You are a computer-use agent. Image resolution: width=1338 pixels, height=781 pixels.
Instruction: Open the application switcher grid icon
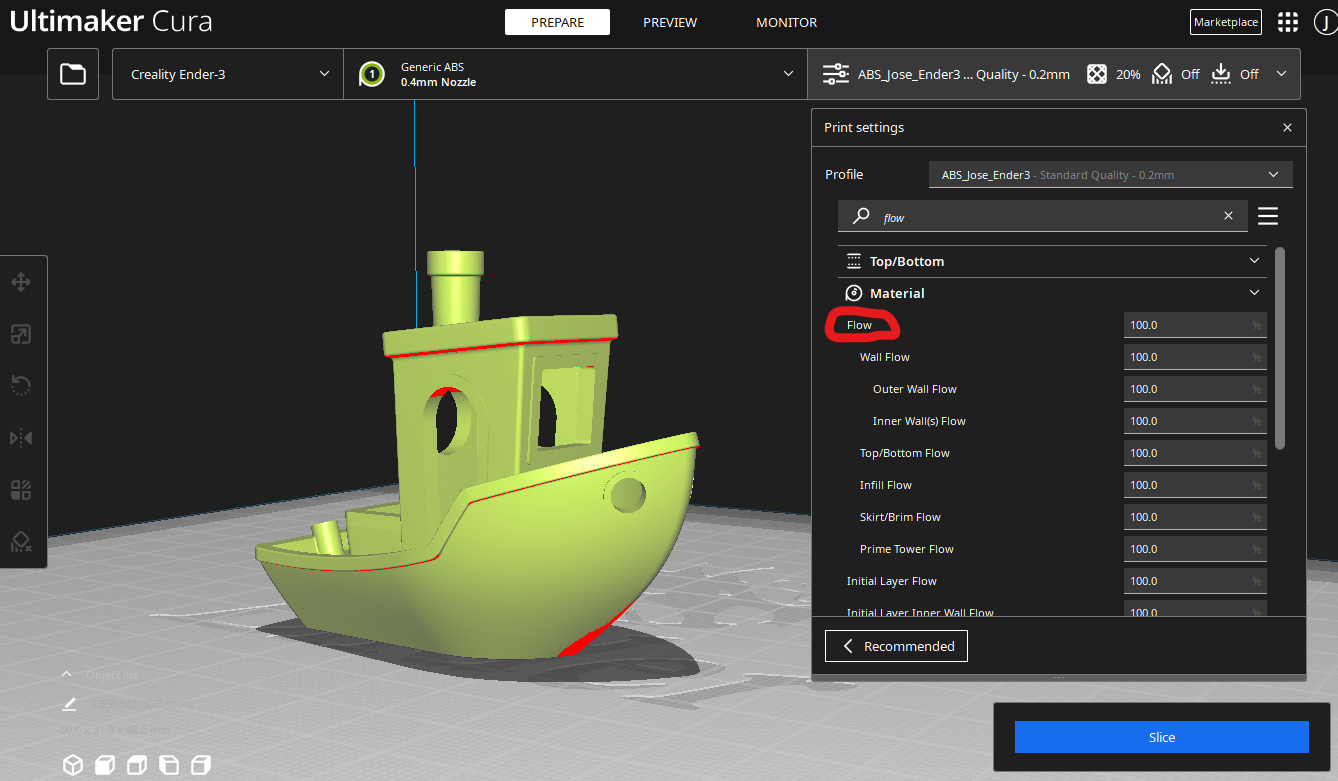click(x=1288, y=22)
